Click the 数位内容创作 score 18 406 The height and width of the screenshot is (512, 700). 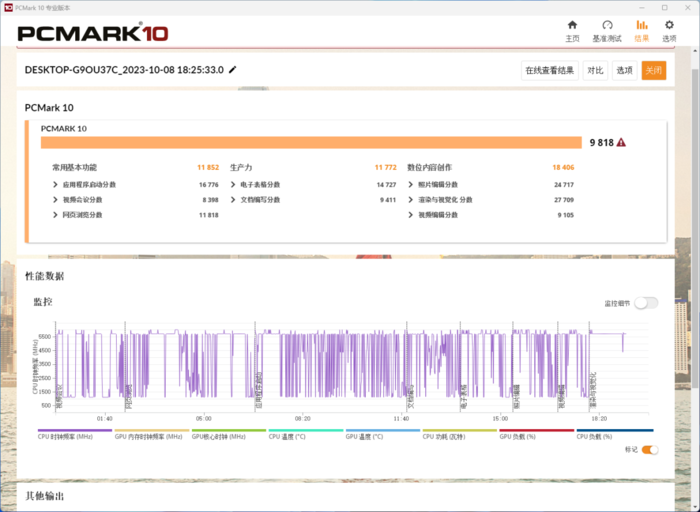pos(563,167)
